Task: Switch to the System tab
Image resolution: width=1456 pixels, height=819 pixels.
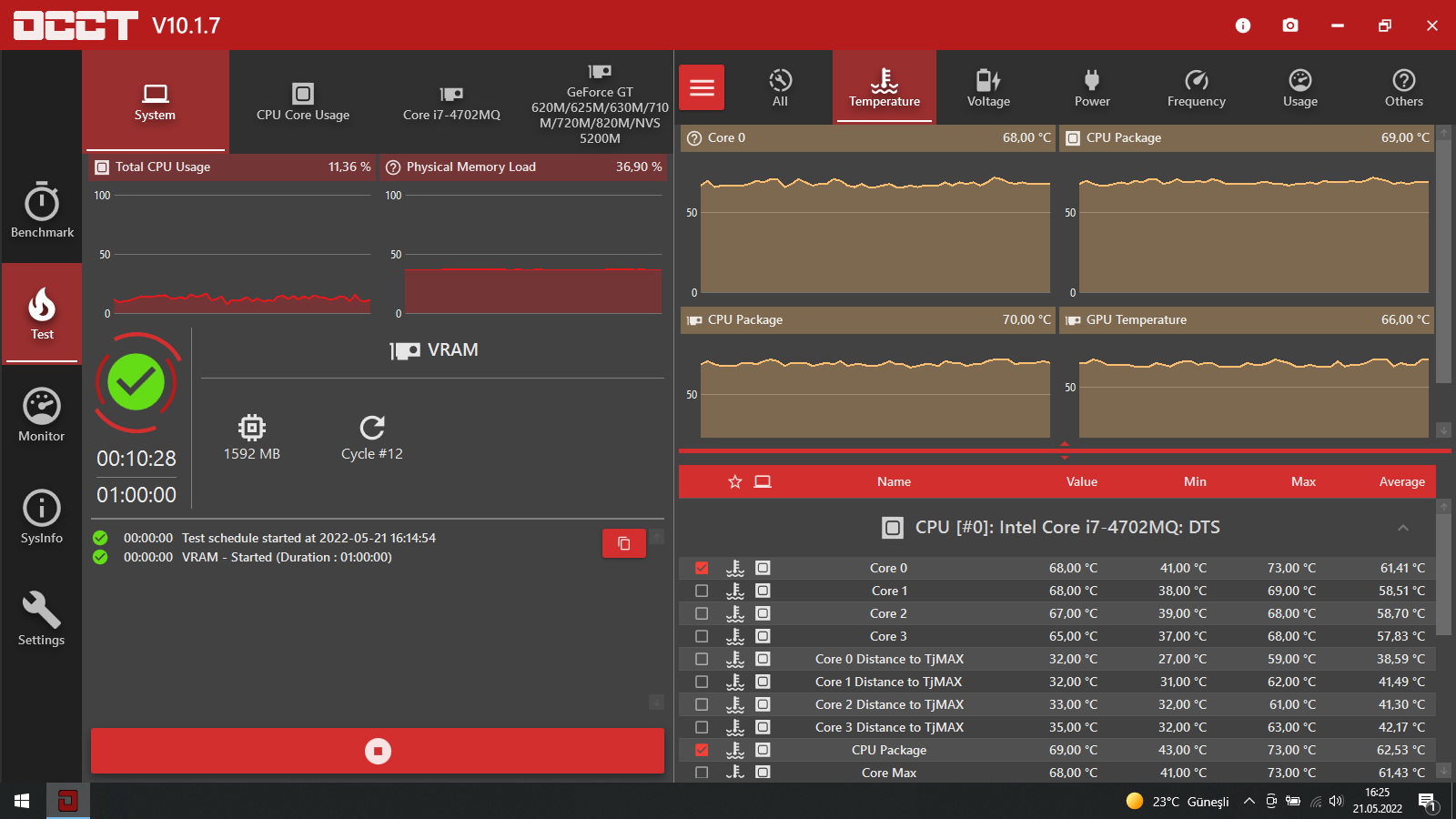Action: click(x=155, y=101)
